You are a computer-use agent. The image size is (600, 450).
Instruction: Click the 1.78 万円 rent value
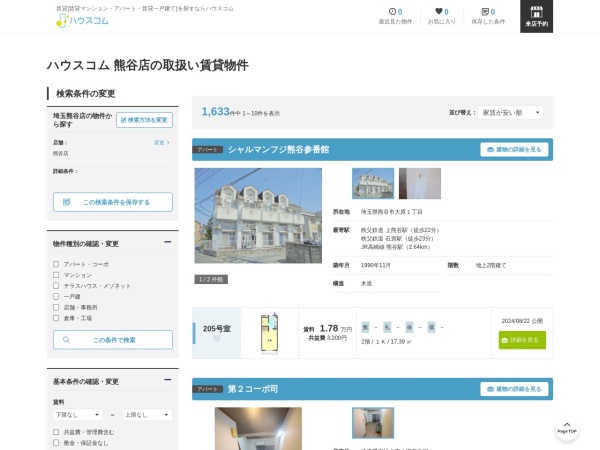point(336,328)
